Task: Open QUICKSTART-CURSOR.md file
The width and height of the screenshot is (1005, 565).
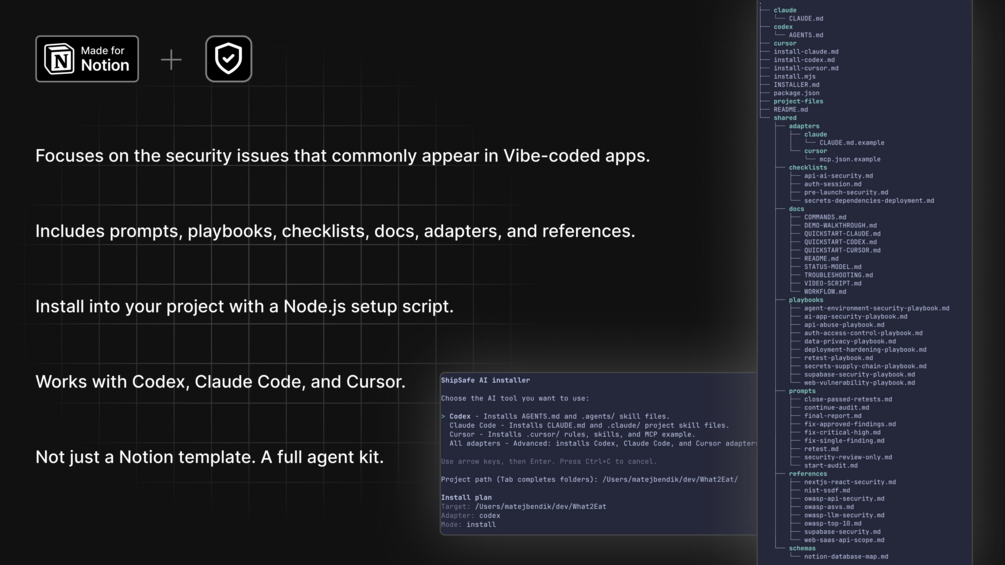Action: [842, 251]
